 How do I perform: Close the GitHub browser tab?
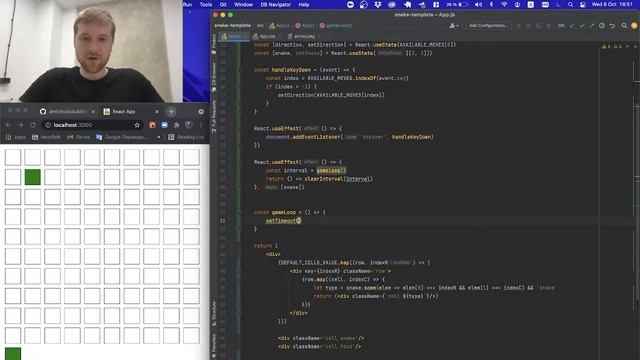tap(93, 111)
